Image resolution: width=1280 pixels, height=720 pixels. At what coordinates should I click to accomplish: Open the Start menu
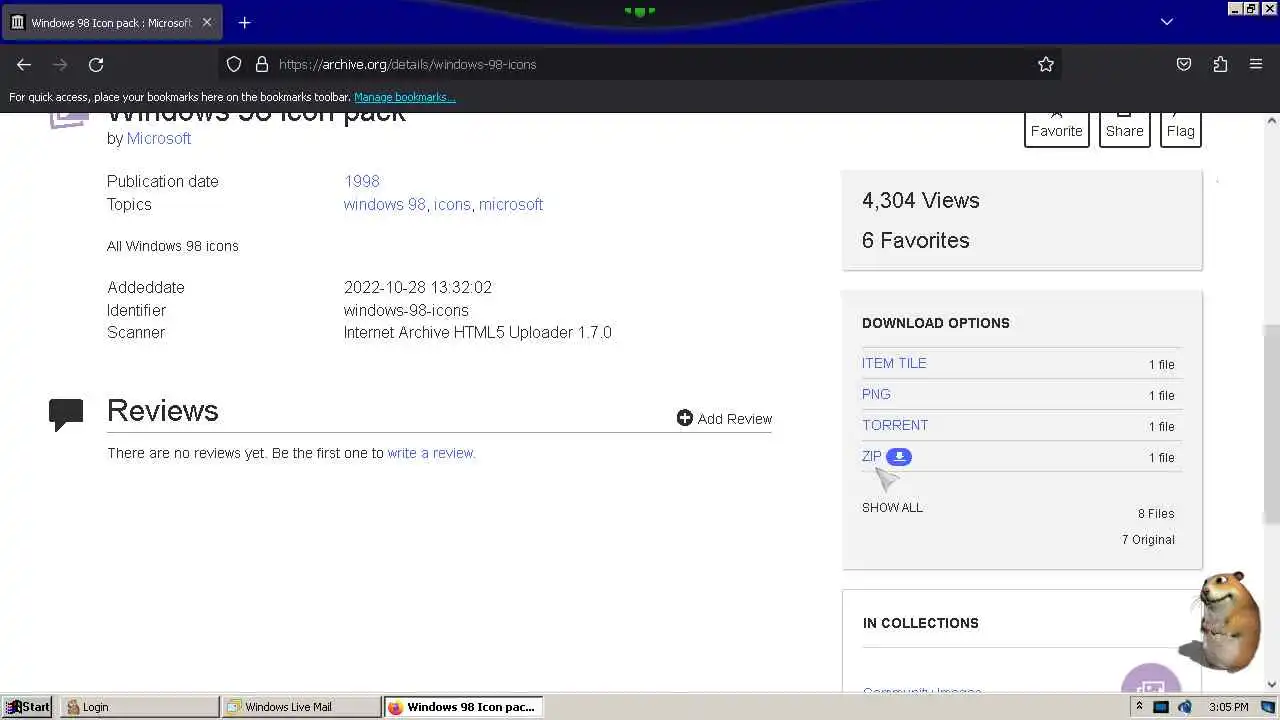[x=28, y=707]
